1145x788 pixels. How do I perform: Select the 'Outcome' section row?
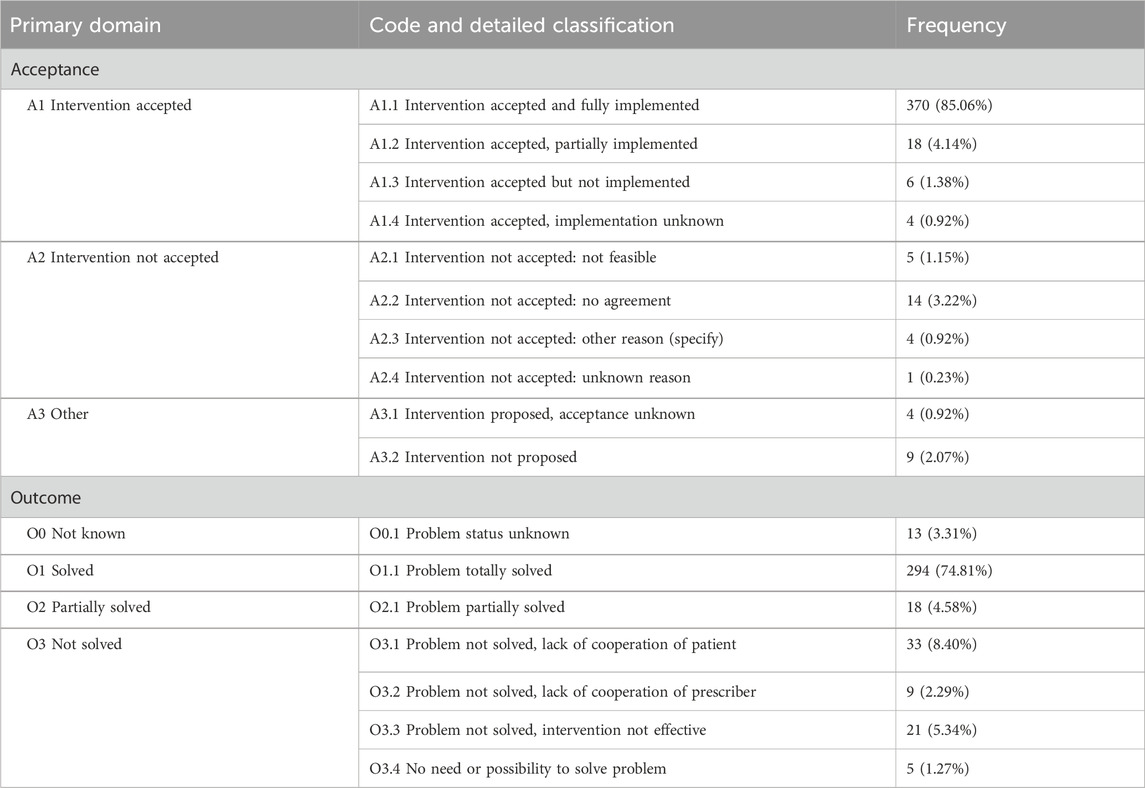(x=572, y=497)
